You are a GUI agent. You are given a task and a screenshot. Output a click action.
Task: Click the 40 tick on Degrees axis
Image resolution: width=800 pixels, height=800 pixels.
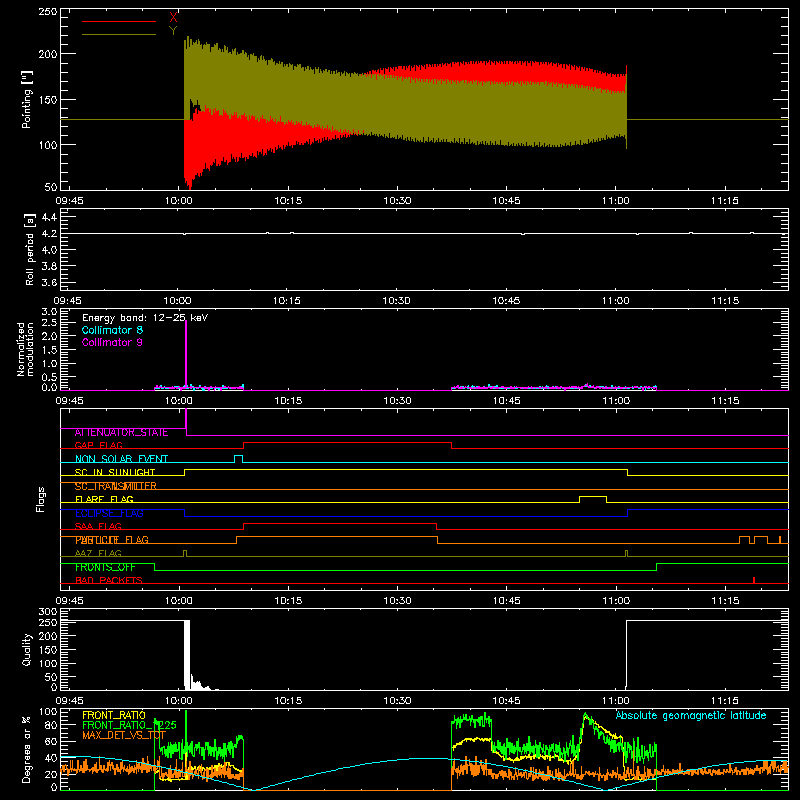tap(52, 758)
